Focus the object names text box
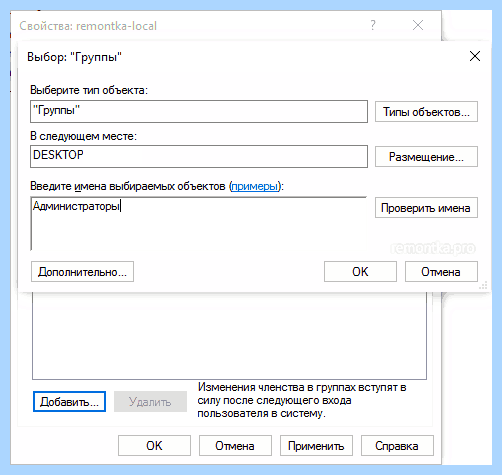 click(199, 223)
